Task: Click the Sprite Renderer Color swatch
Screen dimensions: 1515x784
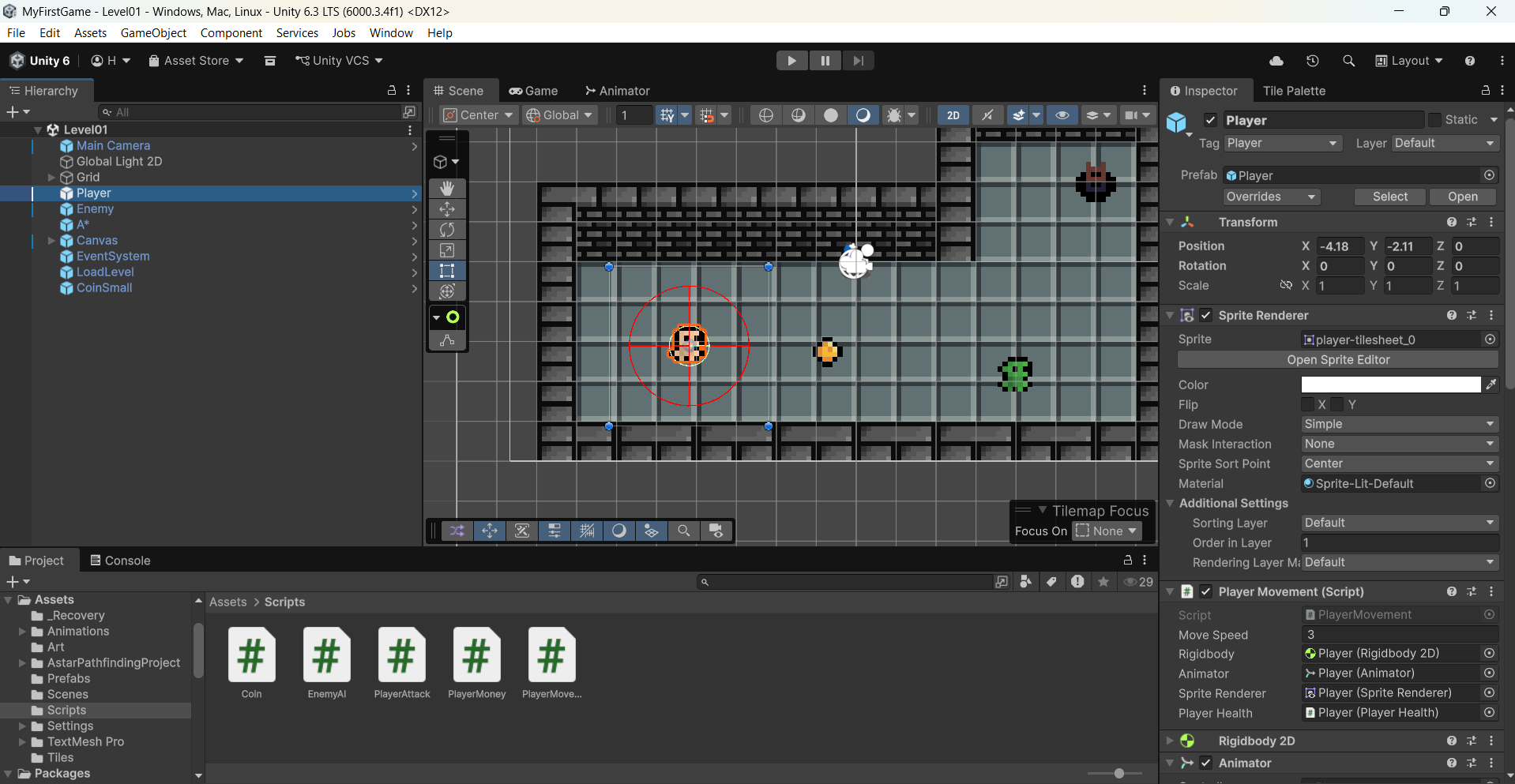Action: click(1391, 384)
